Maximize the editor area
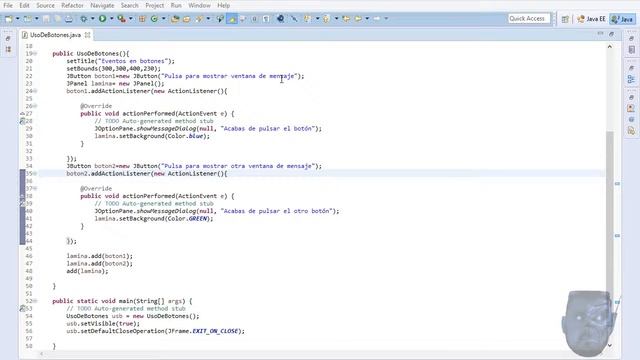 point(611,34)
